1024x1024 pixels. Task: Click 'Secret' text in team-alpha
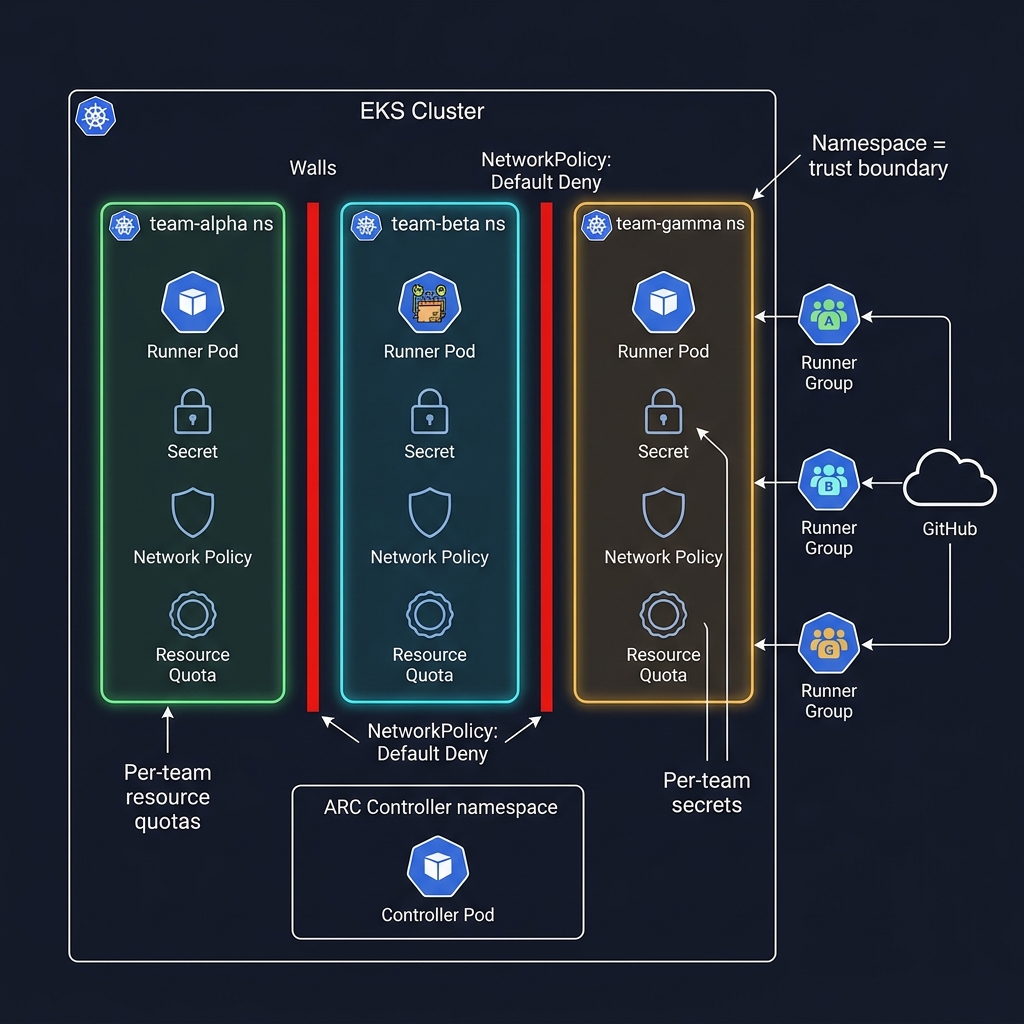click(x=193, y=451)
